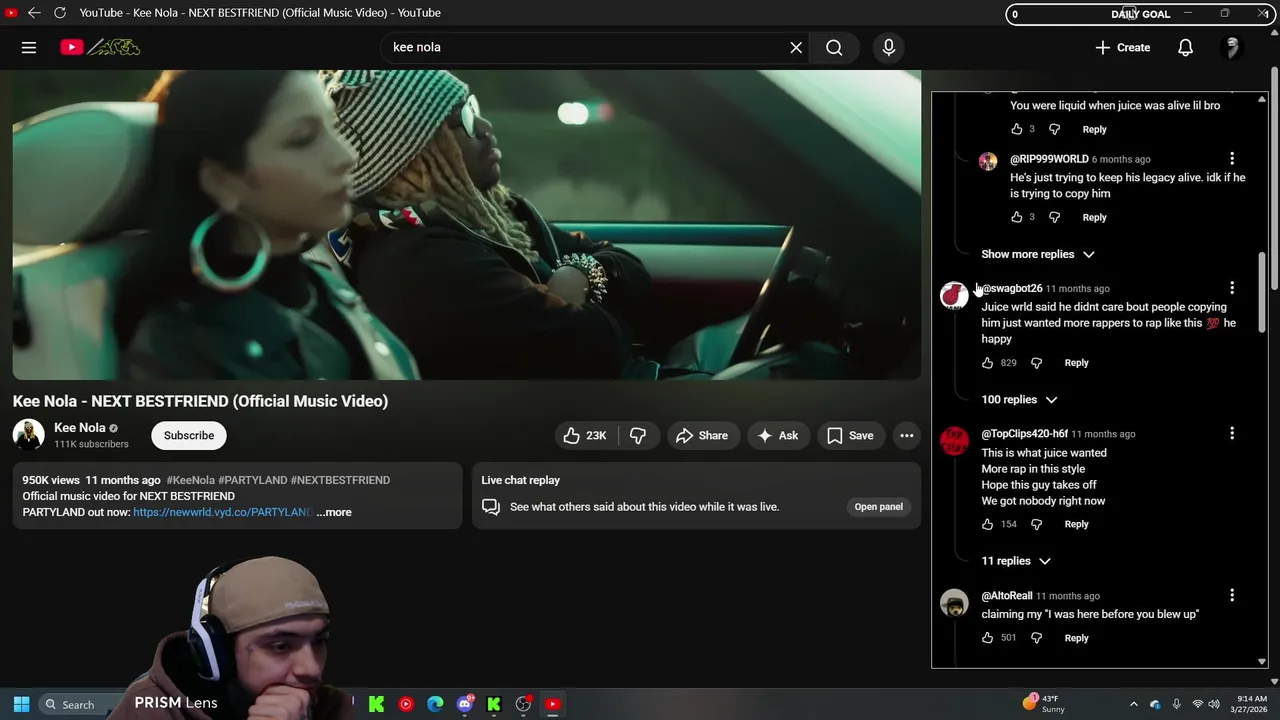Show hidden system tray icons chevron
1280x720 pixels.
[x=1133, y=704]
